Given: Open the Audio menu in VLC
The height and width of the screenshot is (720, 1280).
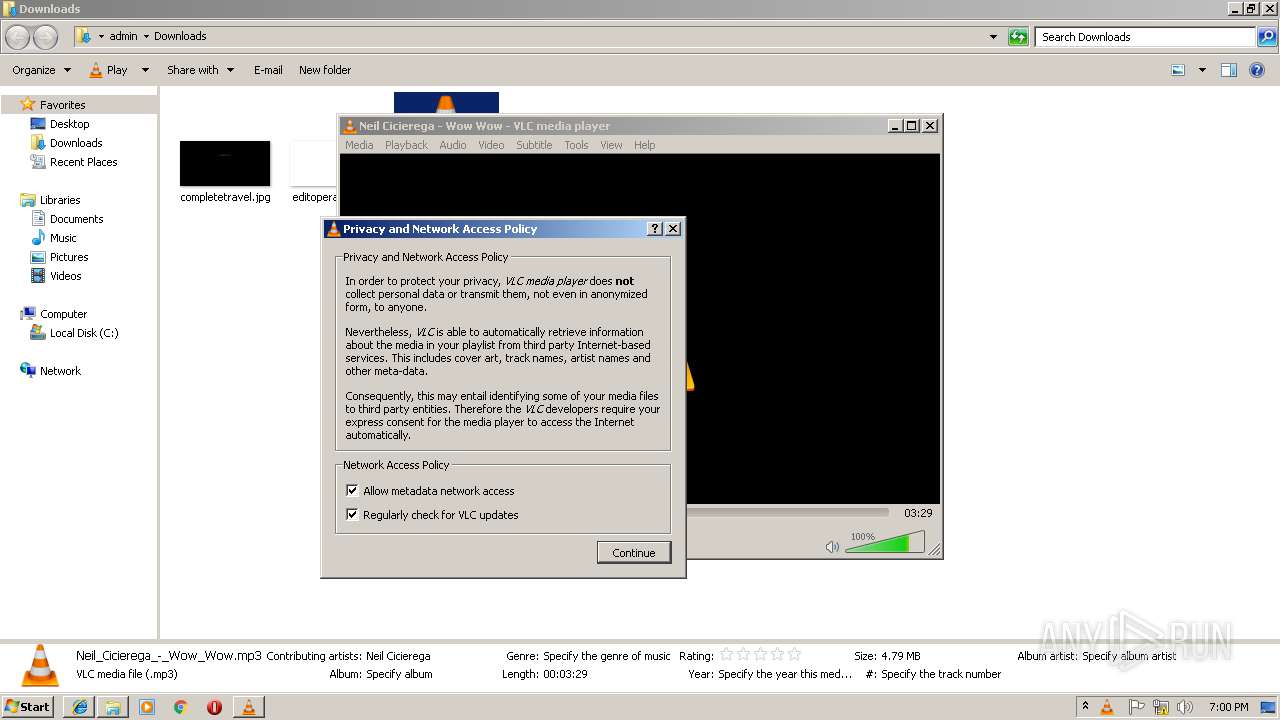Looking at the screenshot, I should 453,145.
